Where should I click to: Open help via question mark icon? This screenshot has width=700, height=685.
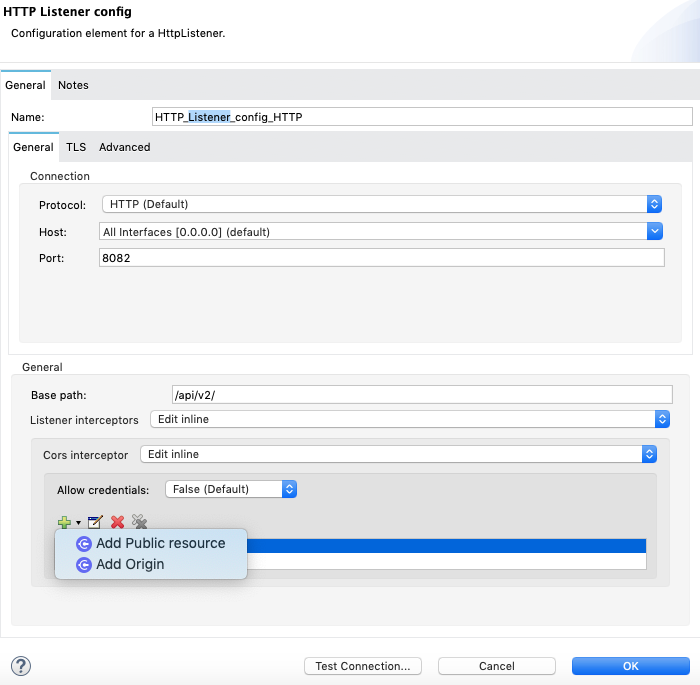coord(20,665)
